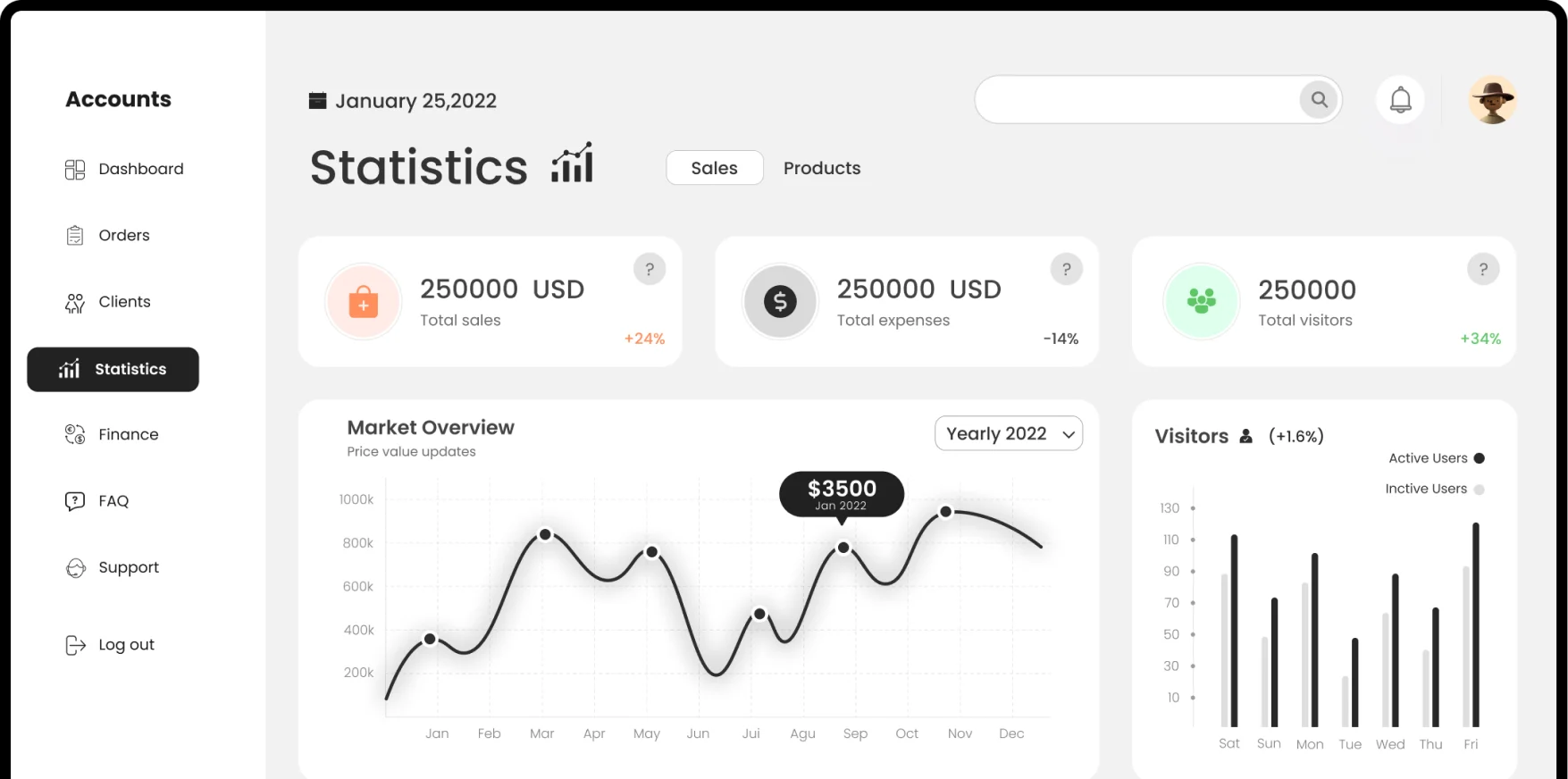This screenshot has height=779, width=1568.
Task: Click the notification bell icon
Action: [x=1400, y=99]
